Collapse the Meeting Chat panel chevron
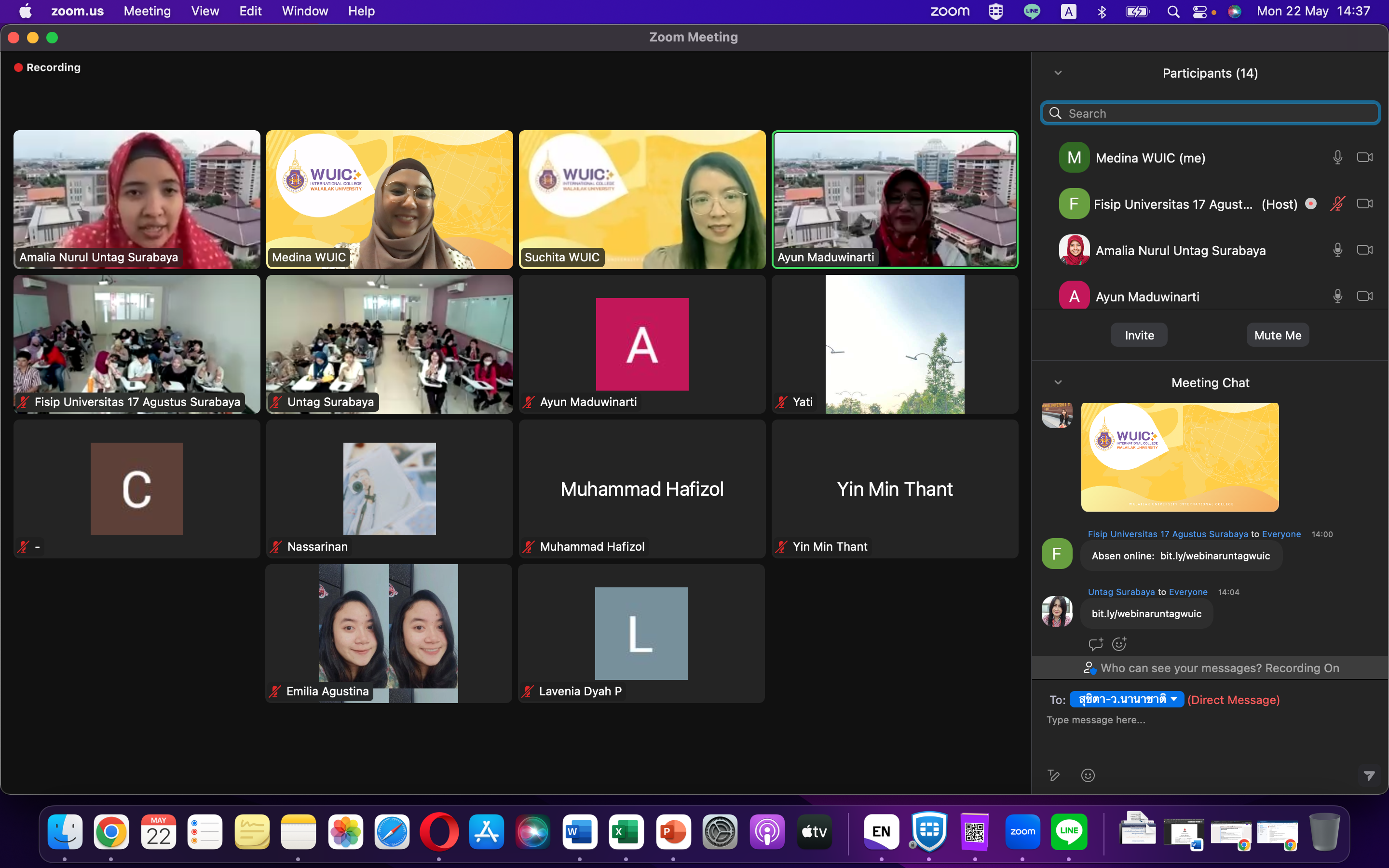Viewport: 1389px width, 868px height. [1059, 382]
